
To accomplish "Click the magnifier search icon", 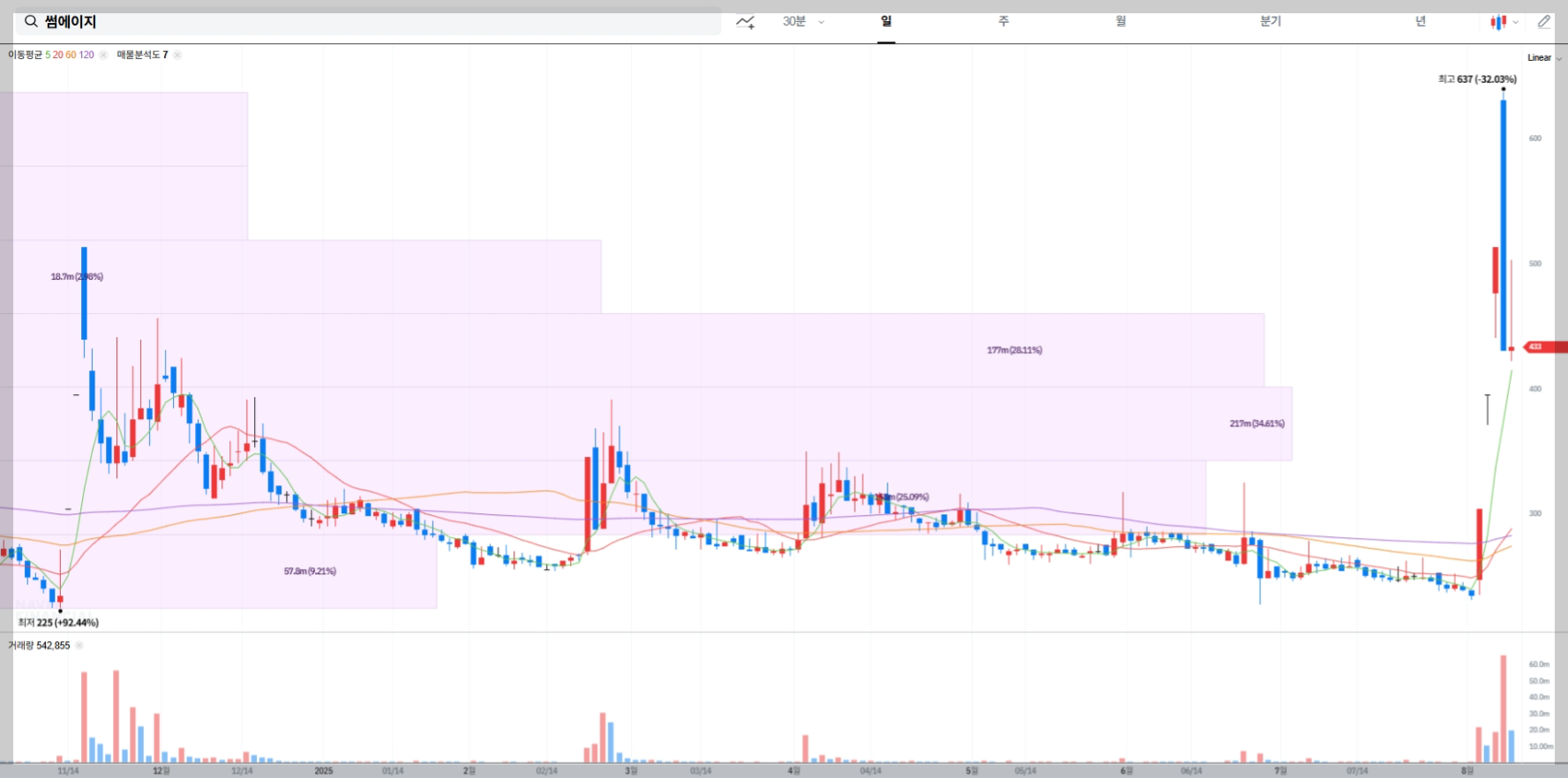I will tap(31, 21).
